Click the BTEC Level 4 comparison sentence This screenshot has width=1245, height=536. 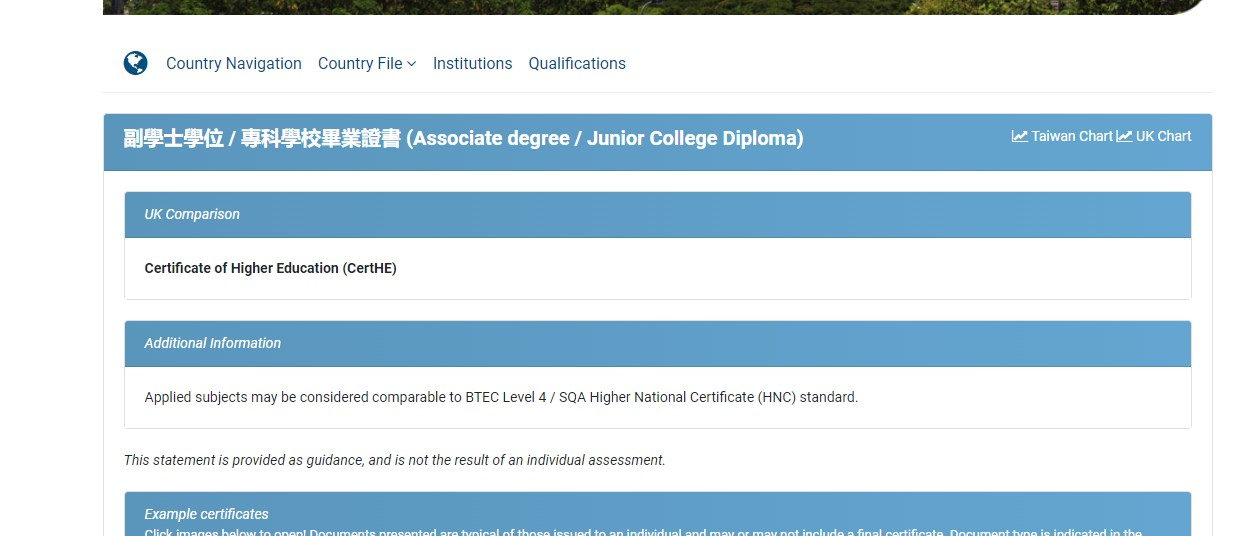(x=501, y=397)
